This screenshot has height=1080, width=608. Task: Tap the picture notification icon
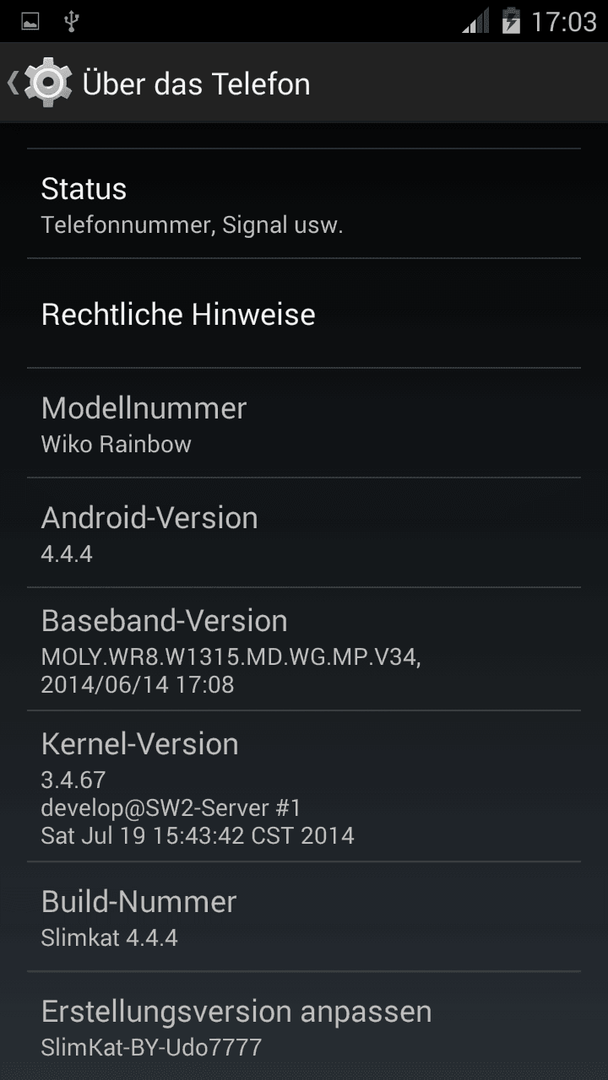pos(30,21)
